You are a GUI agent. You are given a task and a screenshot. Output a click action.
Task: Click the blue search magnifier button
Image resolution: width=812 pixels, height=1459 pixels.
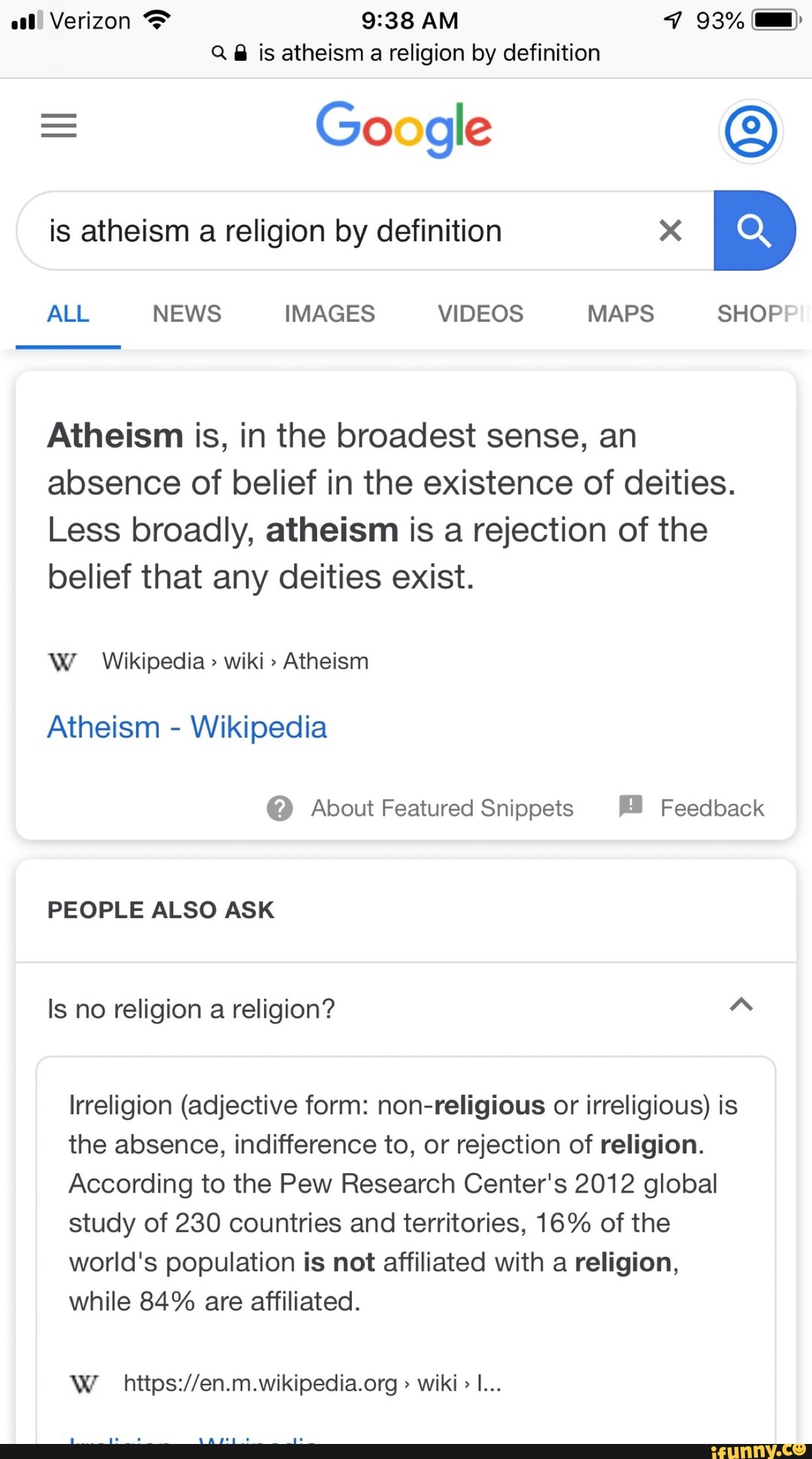click(x=756, y=230)
